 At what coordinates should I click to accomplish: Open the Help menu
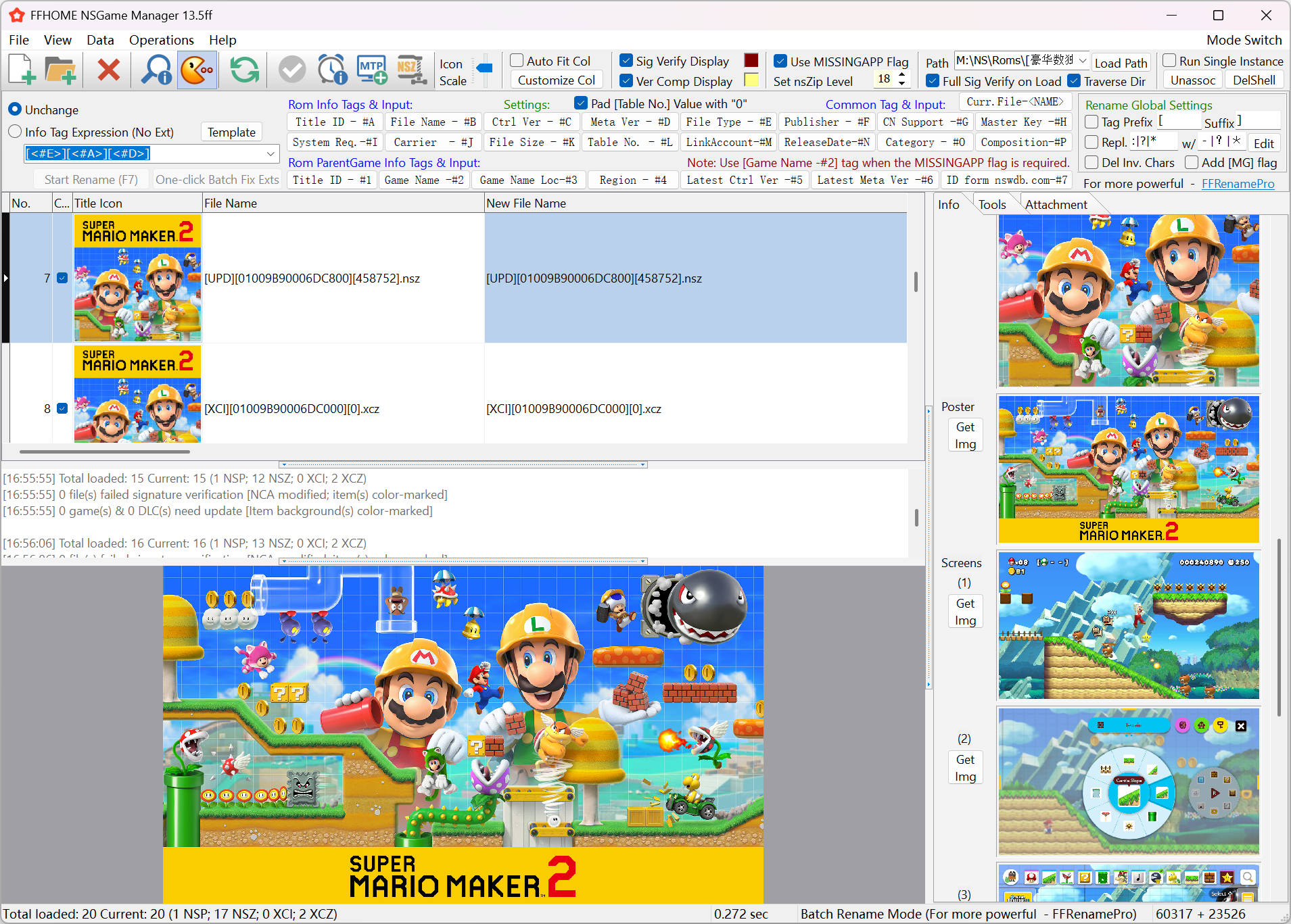222,40
